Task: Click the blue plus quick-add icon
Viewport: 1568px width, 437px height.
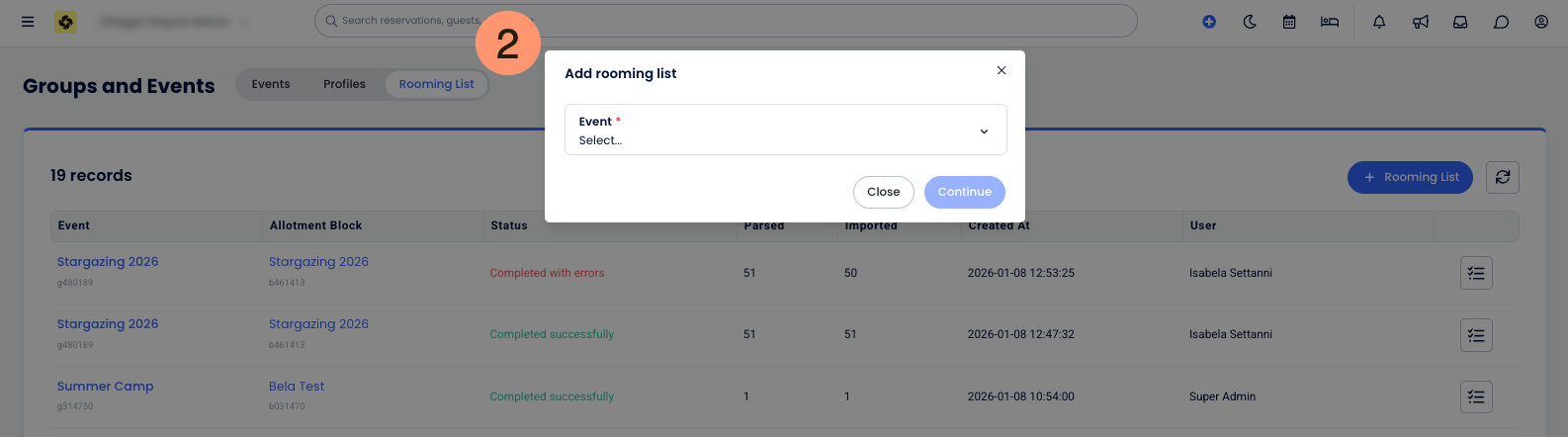Action: (x=1209, y=22)
